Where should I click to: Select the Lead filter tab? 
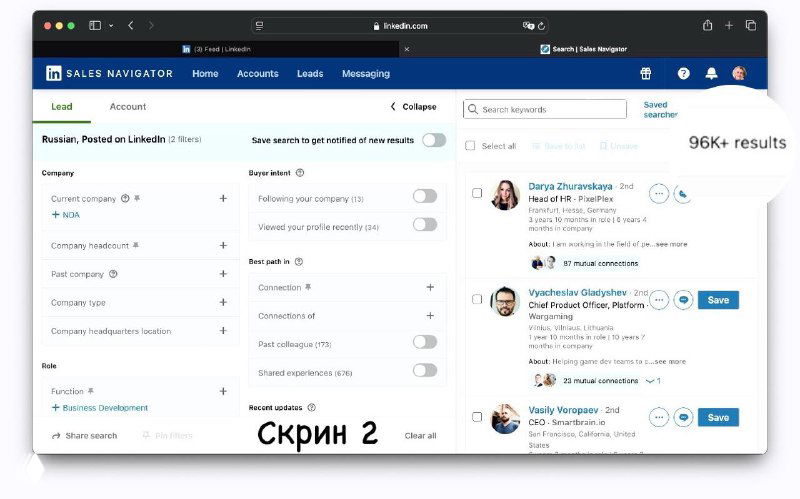coord(62,107)
